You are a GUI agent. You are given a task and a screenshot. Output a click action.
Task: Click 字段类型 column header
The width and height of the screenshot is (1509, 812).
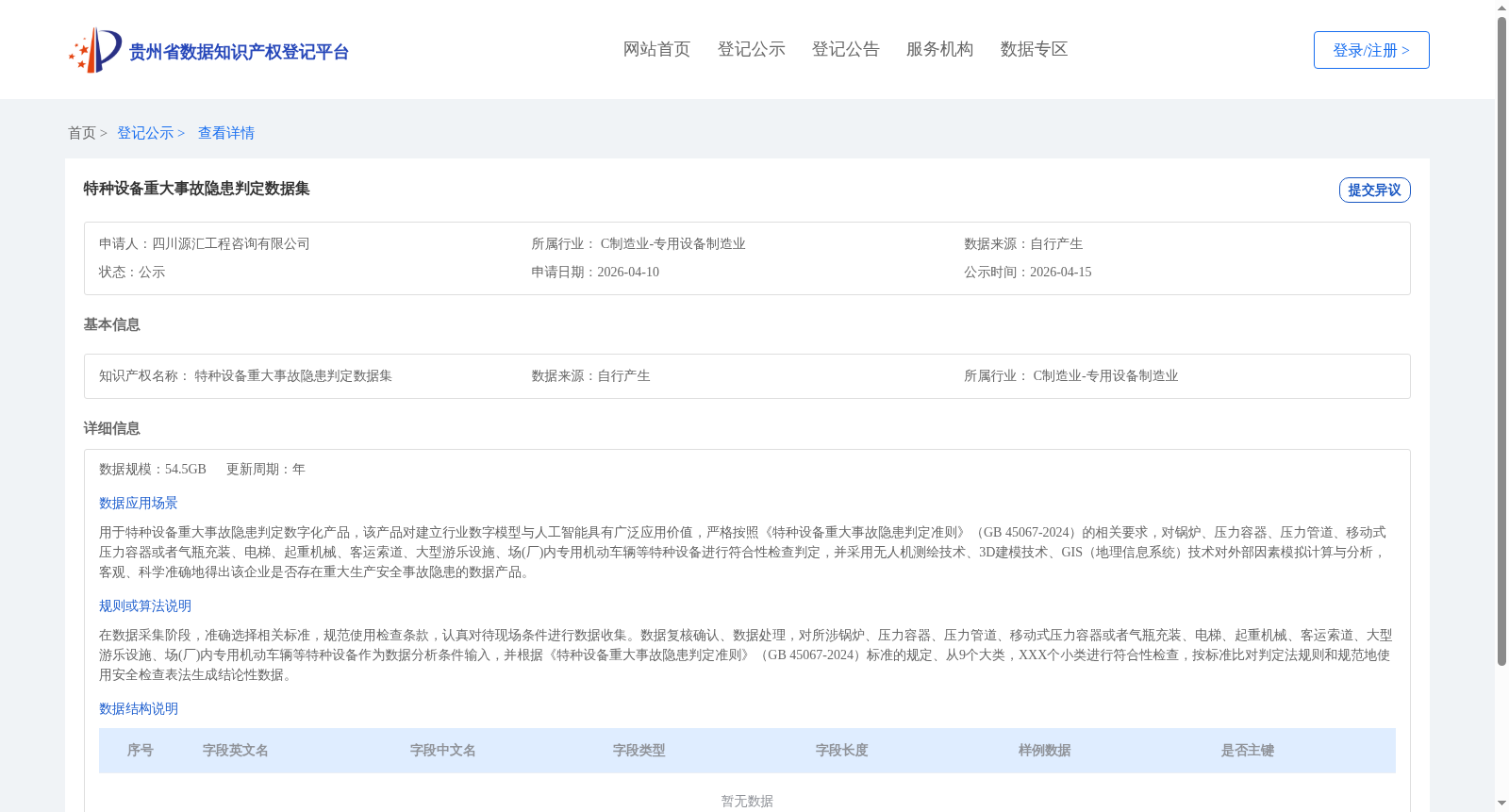click(x=639, y=751)
